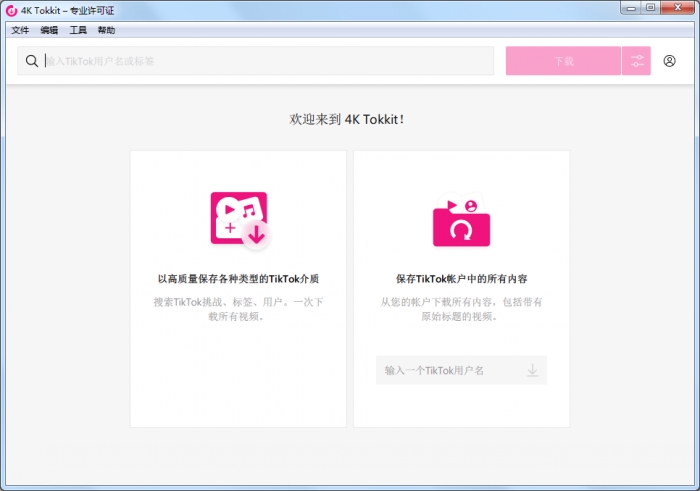700x491 pixels.
Task: Click the 4K Tokkit app logo in title bar
Action: click(x=11, y=10)
